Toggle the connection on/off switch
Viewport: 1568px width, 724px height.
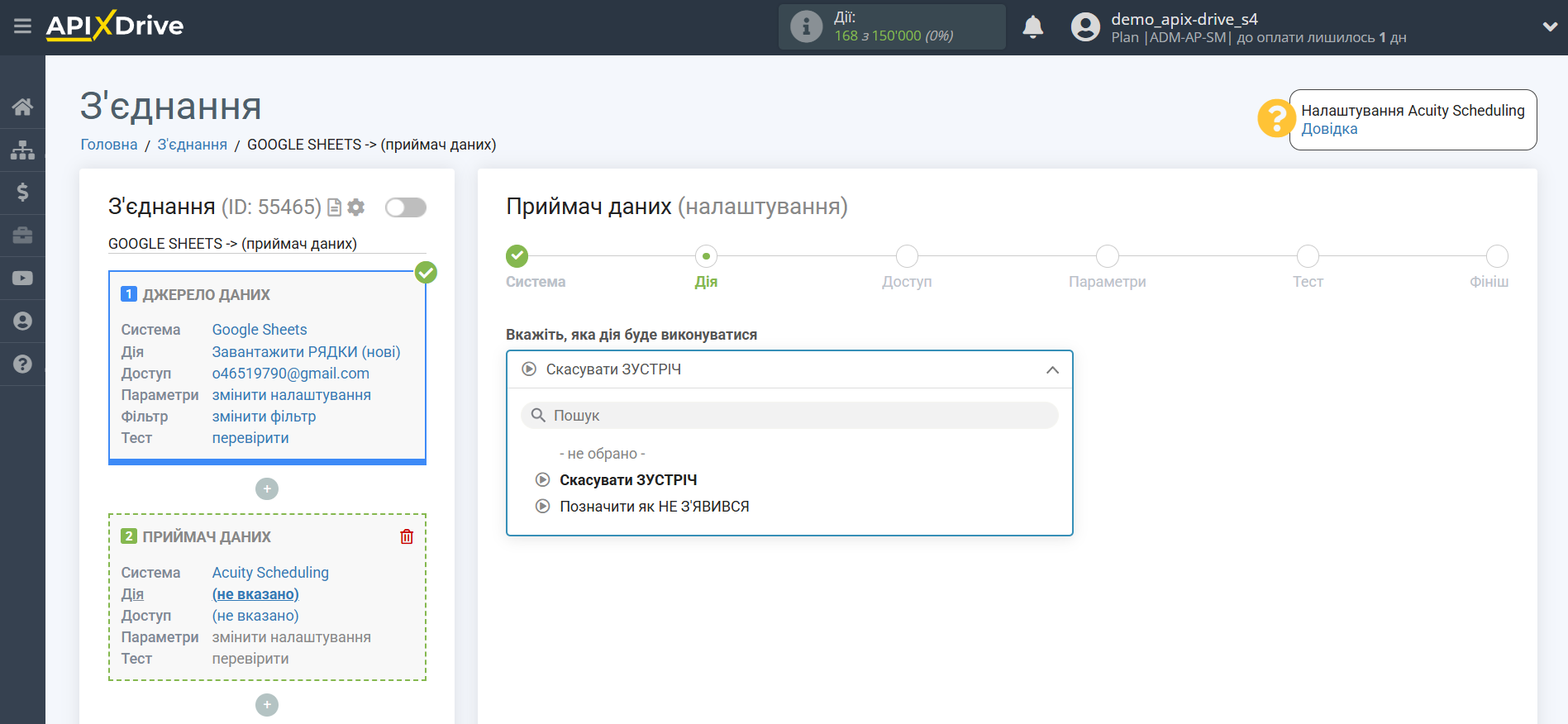pyautogui.click(x=406, y=207)
